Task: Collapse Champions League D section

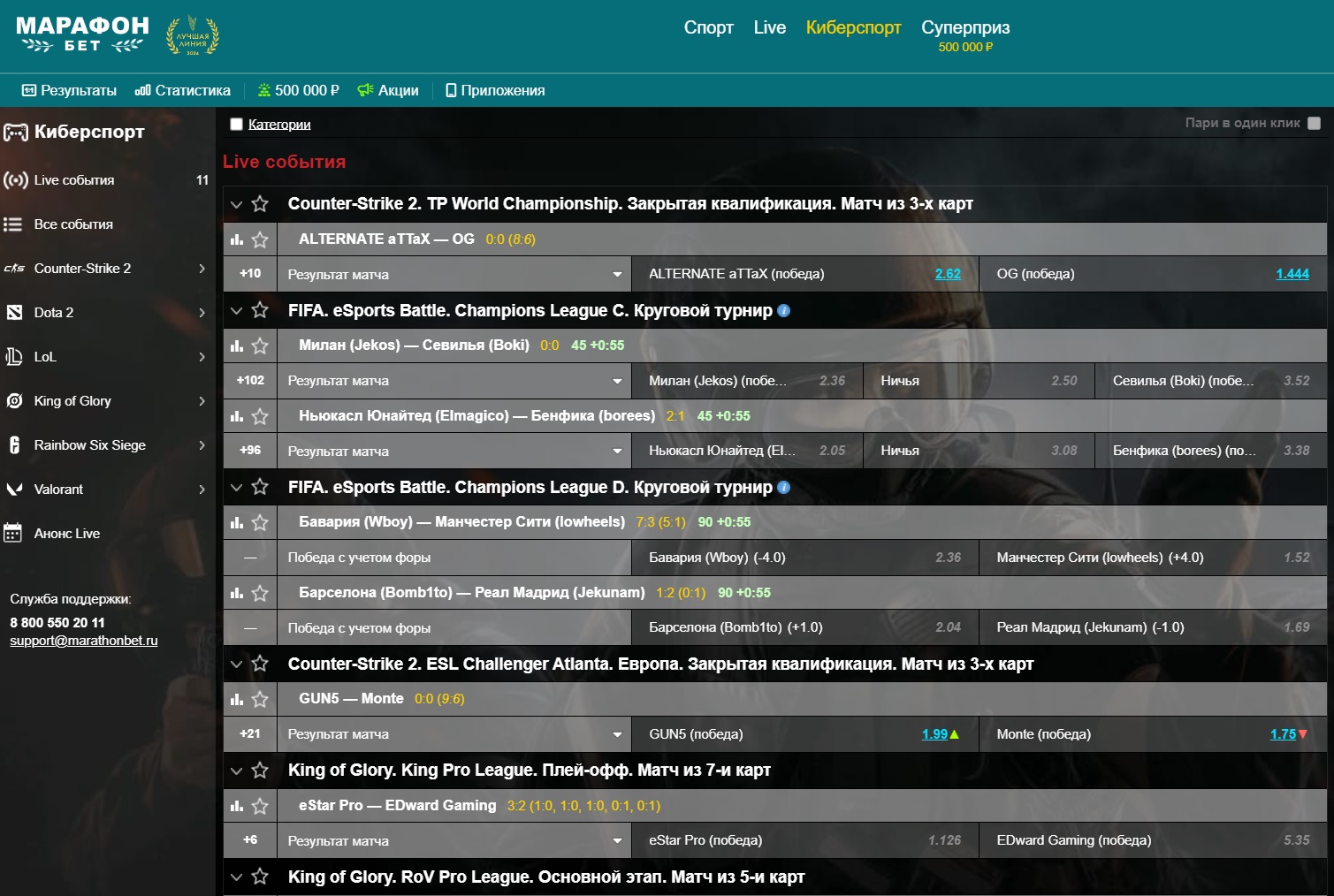Action: (236, 487)
